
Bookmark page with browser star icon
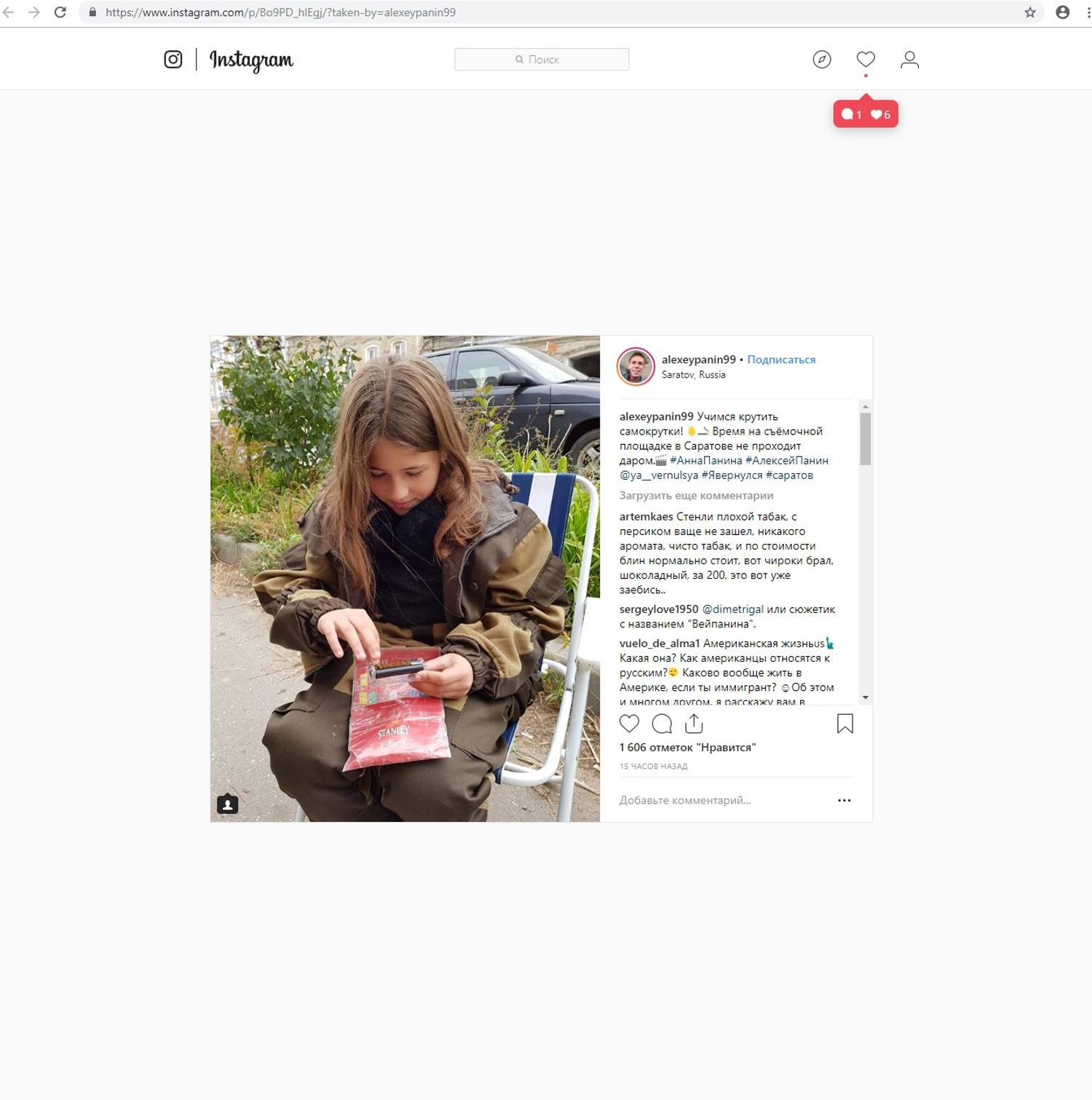click(1029, 12)
